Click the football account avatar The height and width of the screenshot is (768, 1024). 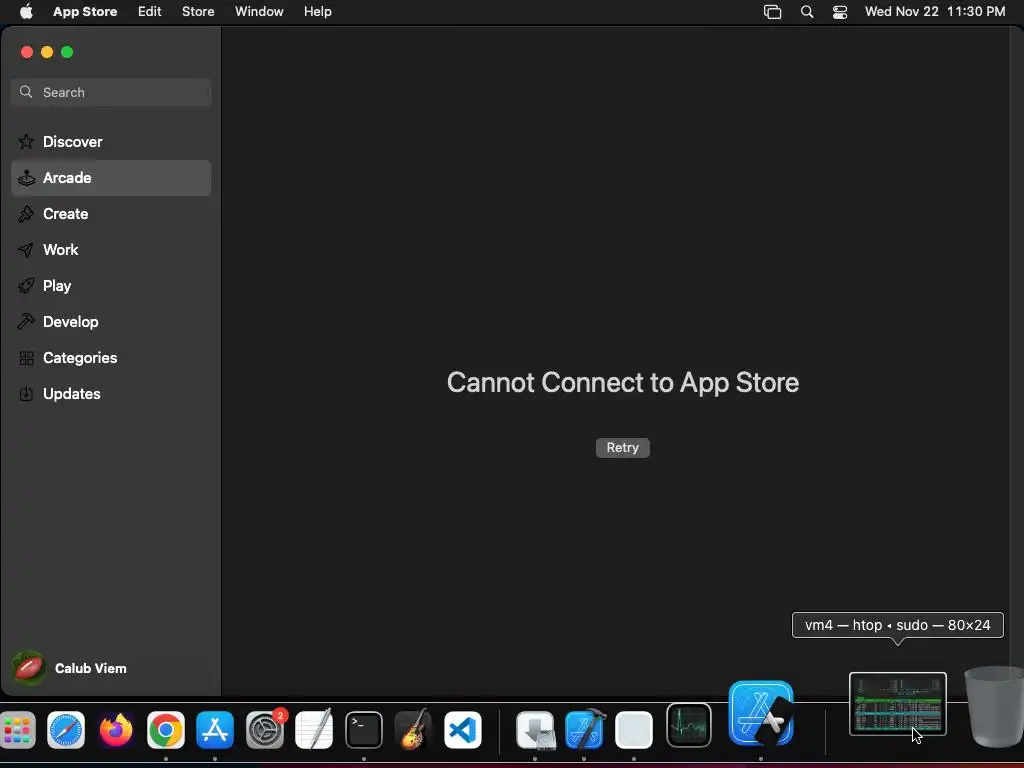(29, 668)
